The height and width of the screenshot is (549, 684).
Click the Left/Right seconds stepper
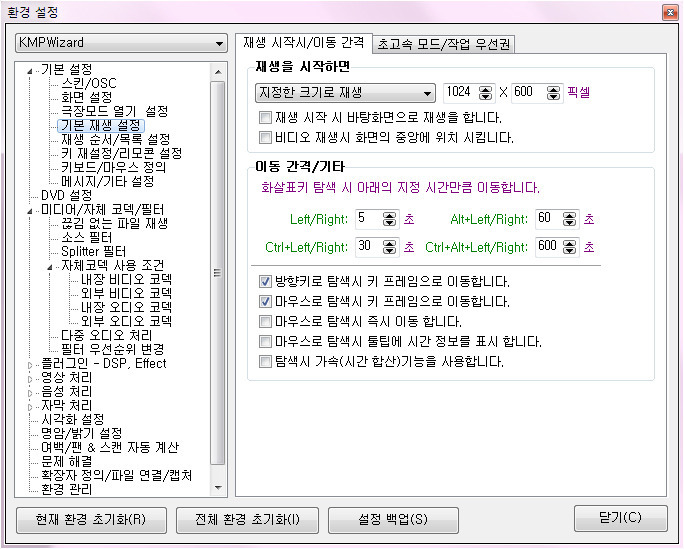coord(389,219)
